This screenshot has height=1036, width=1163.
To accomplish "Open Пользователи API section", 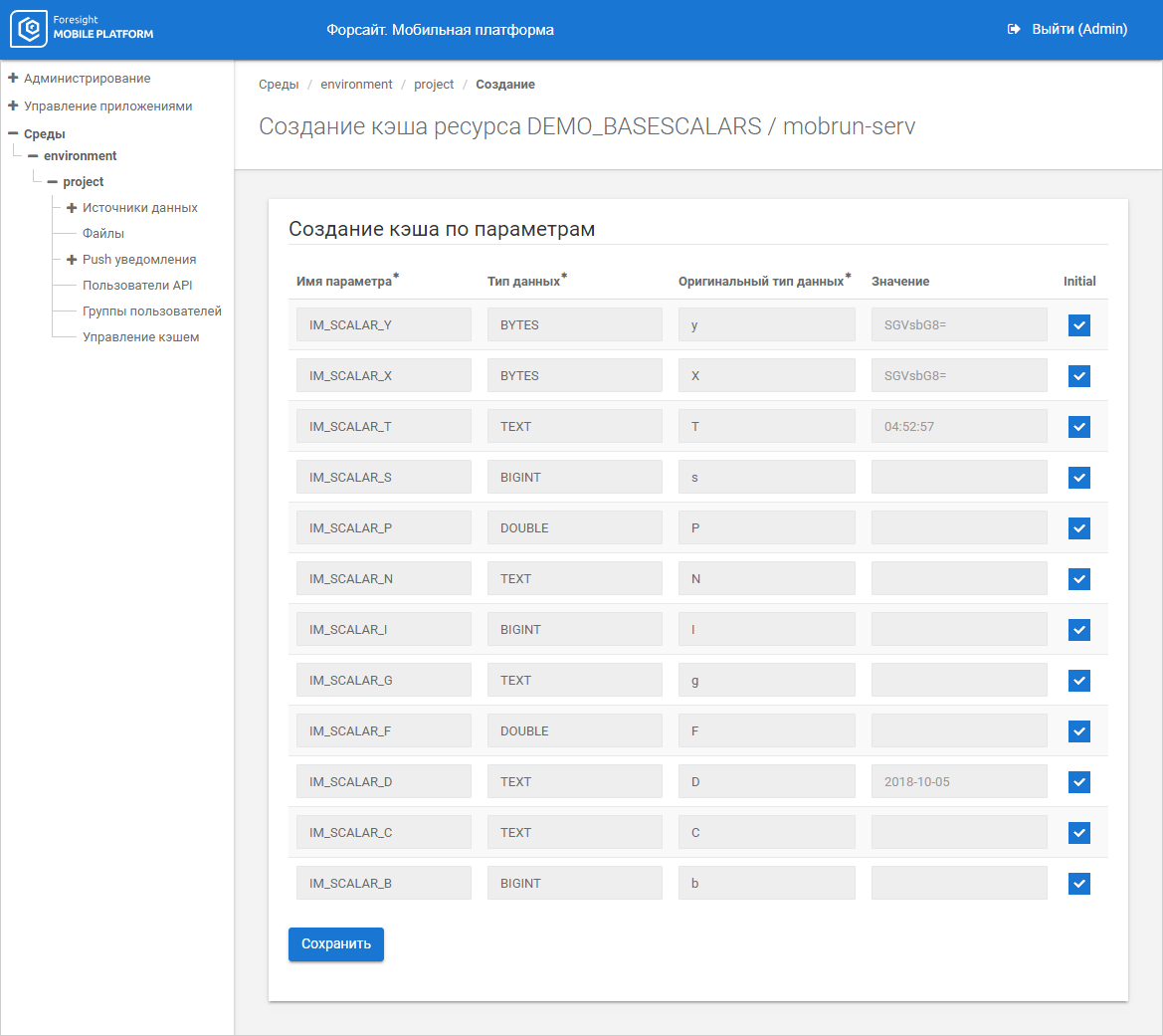I will click(137, 286).
